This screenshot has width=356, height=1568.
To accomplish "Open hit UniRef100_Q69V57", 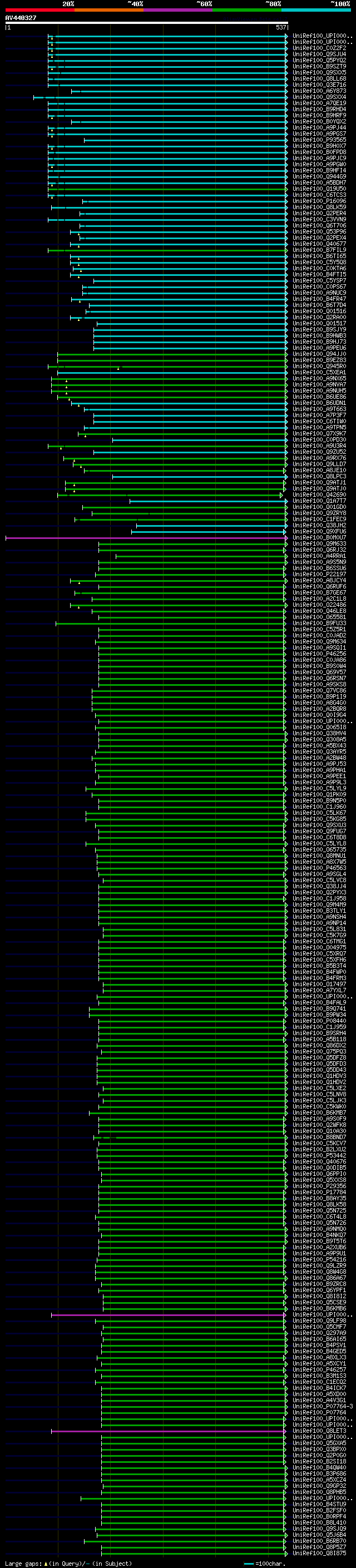I will coord(319,672).
